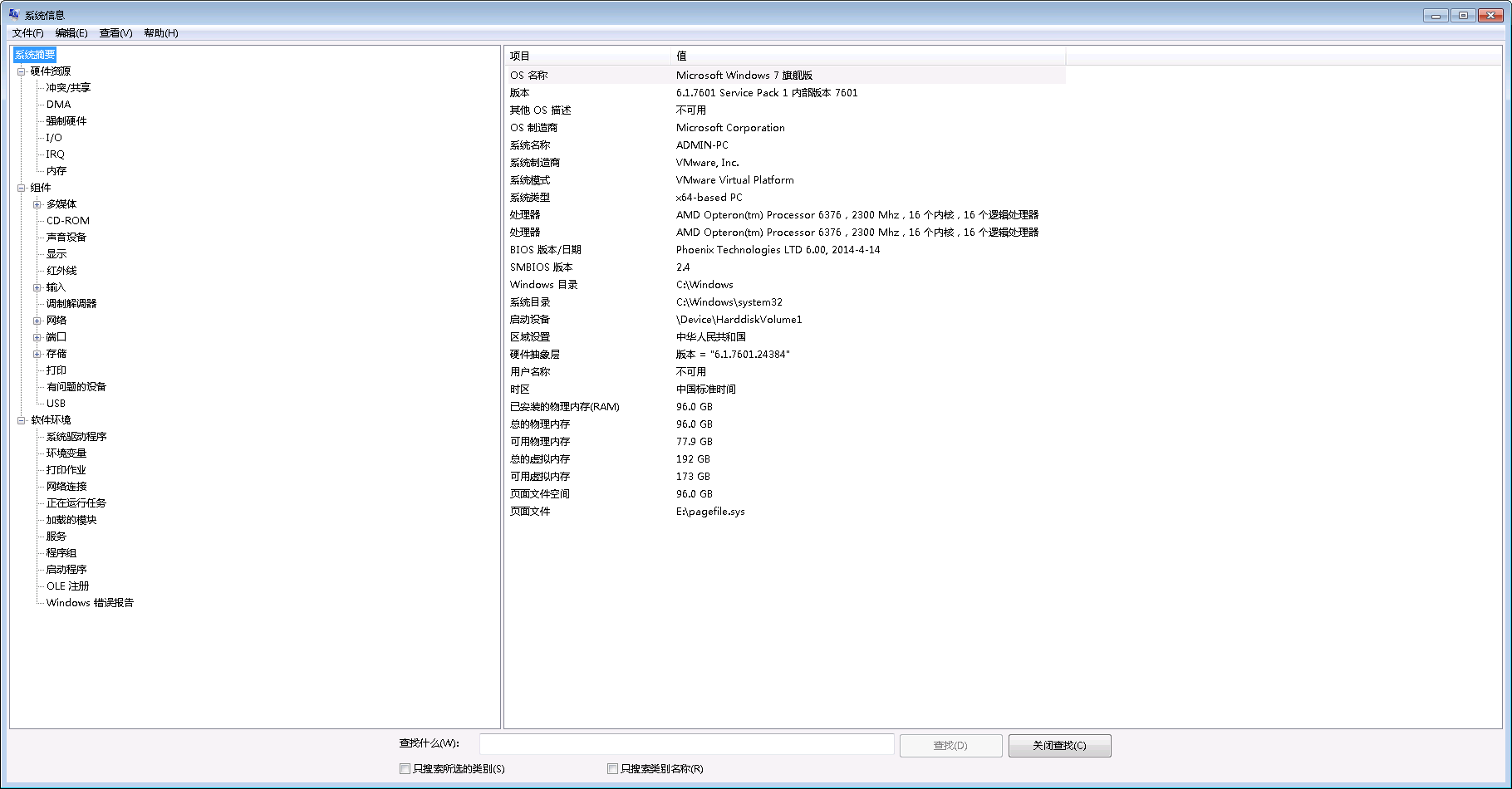Expand the 输入 node
The height and width of the screenshot is (789, 1512).
coord(37,287)
